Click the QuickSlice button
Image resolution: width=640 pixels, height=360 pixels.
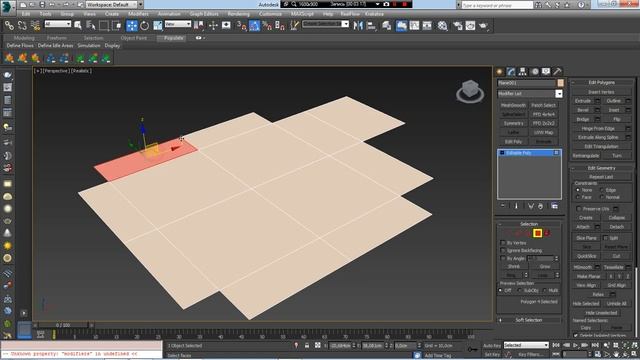click(x=587, y=256)
